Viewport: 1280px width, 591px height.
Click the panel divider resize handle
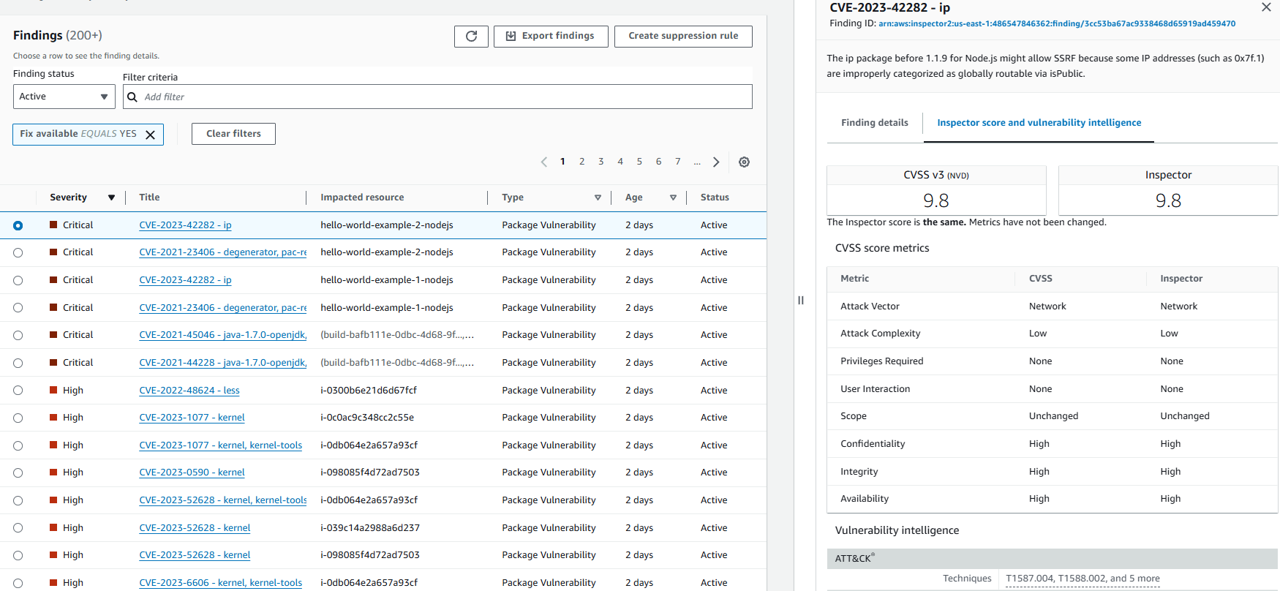coord(801,300)
